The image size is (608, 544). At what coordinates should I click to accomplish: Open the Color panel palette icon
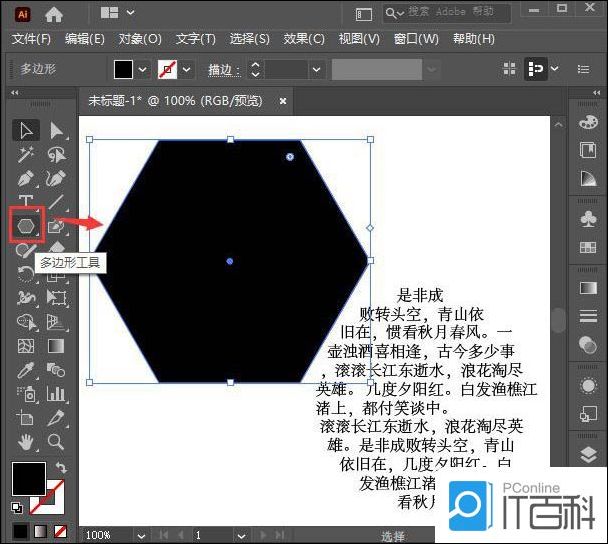588,123
